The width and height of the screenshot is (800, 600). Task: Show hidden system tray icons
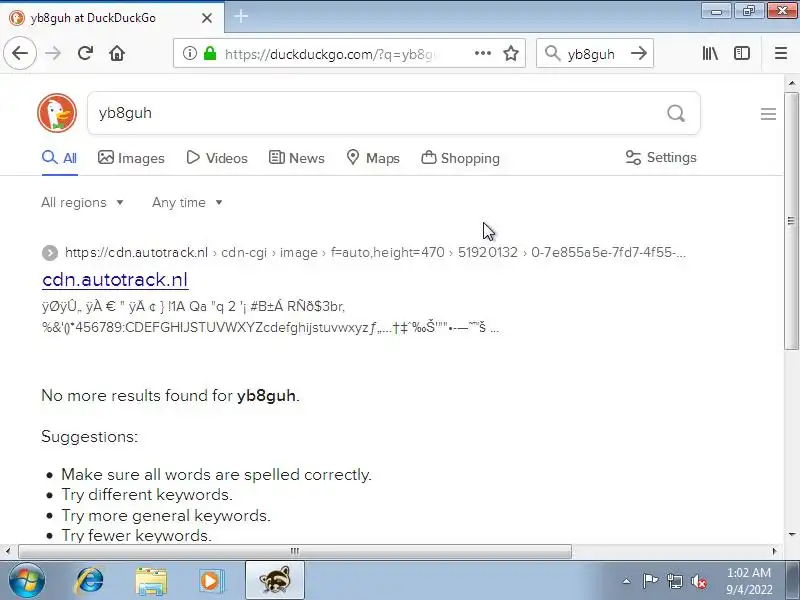[x=627, y=581]
